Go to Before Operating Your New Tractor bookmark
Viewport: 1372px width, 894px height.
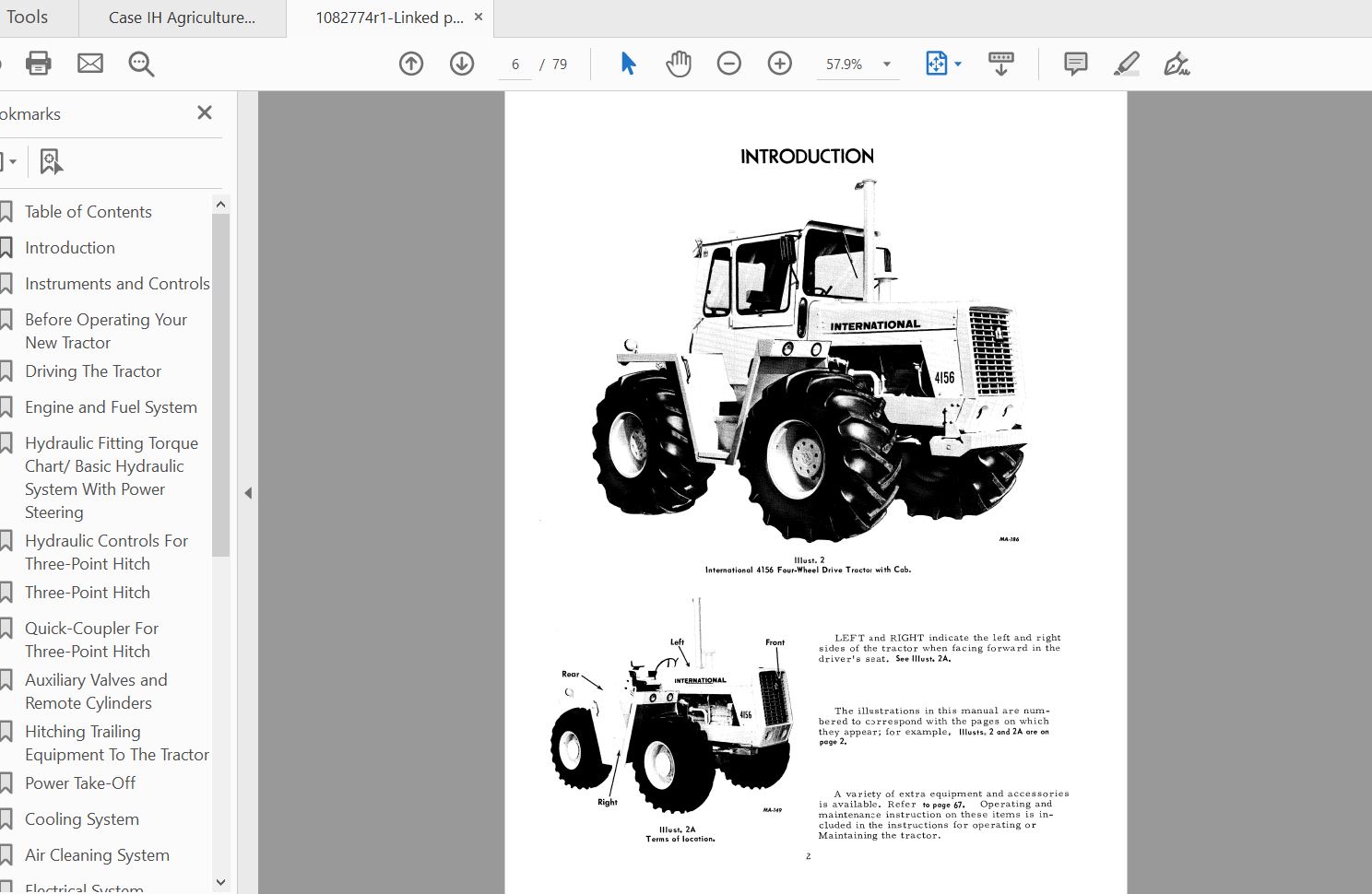point(106,331)
